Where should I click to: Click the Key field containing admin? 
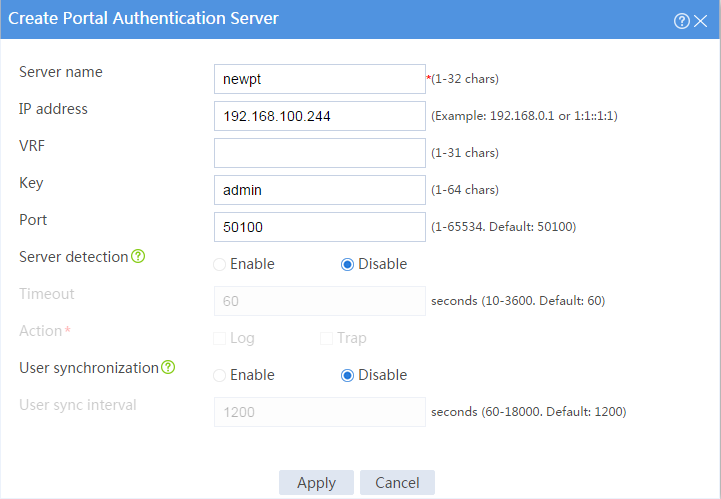pos(320,190)
